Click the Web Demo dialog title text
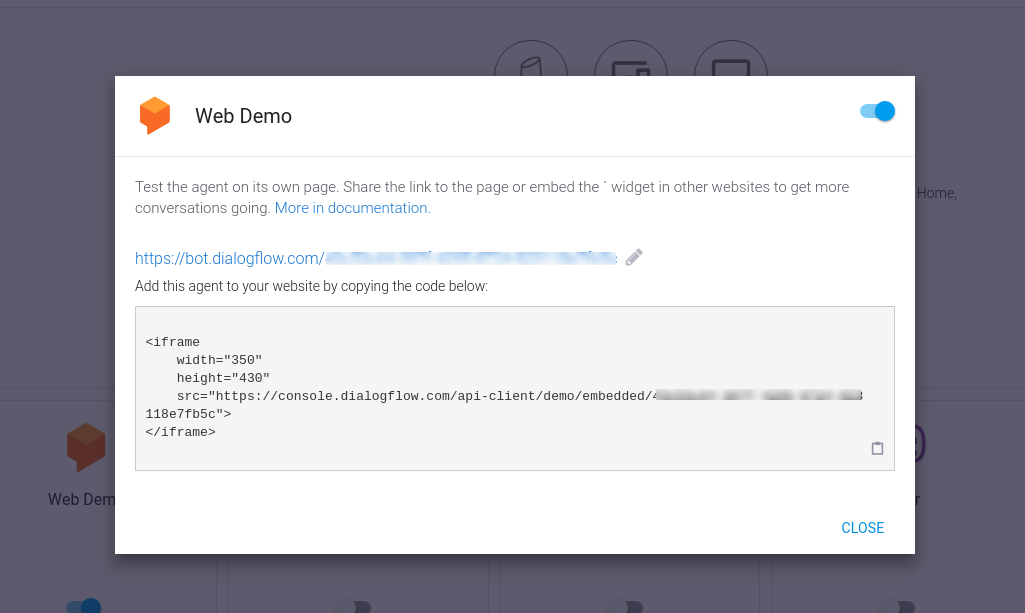This screenshot has width=1025, height=613. pos(243,116)
